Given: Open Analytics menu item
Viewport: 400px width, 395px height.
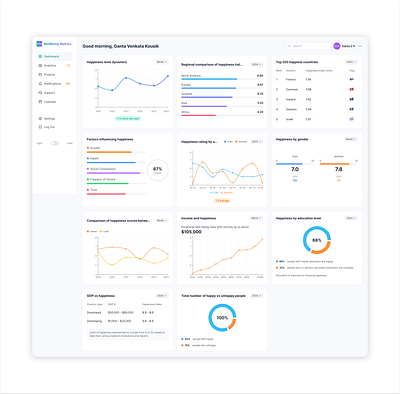Looking at the screenshot, I should 54,66.
